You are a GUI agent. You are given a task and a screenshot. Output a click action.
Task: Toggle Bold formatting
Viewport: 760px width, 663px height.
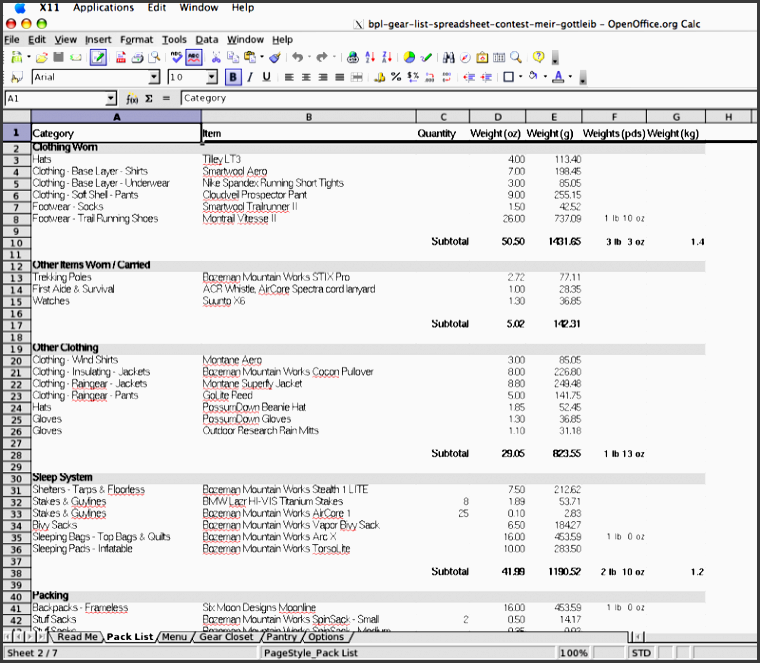[233, 77]
